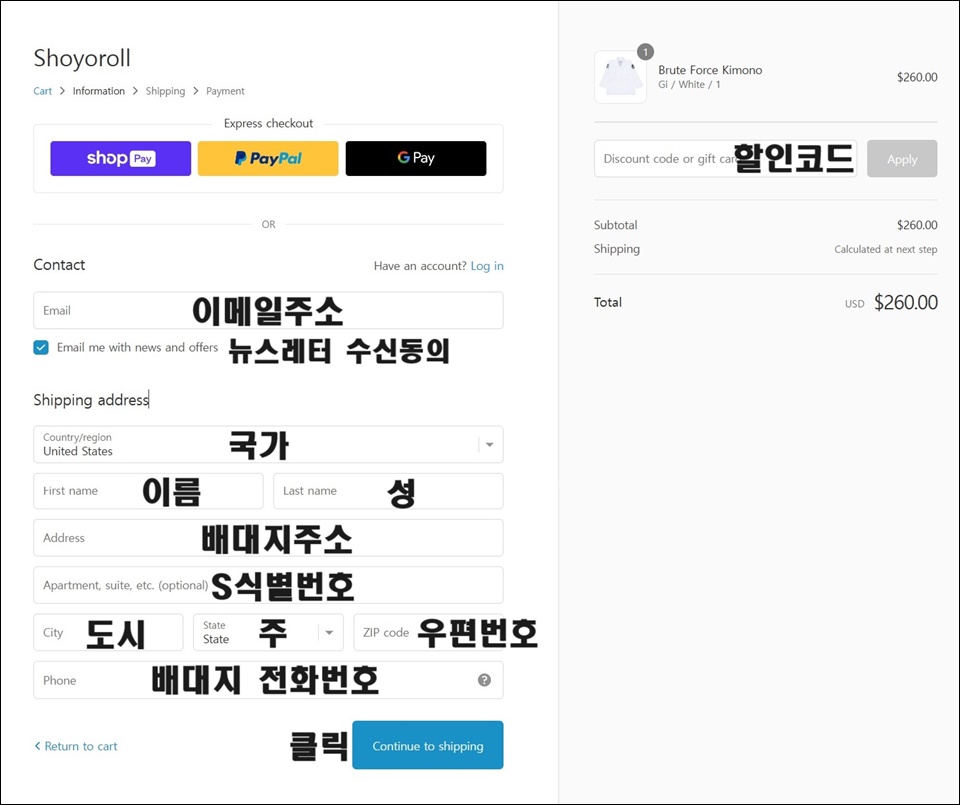Click the phone field help question-mark icon
This screenshot has height=805, width=960.
click(484, 680)
